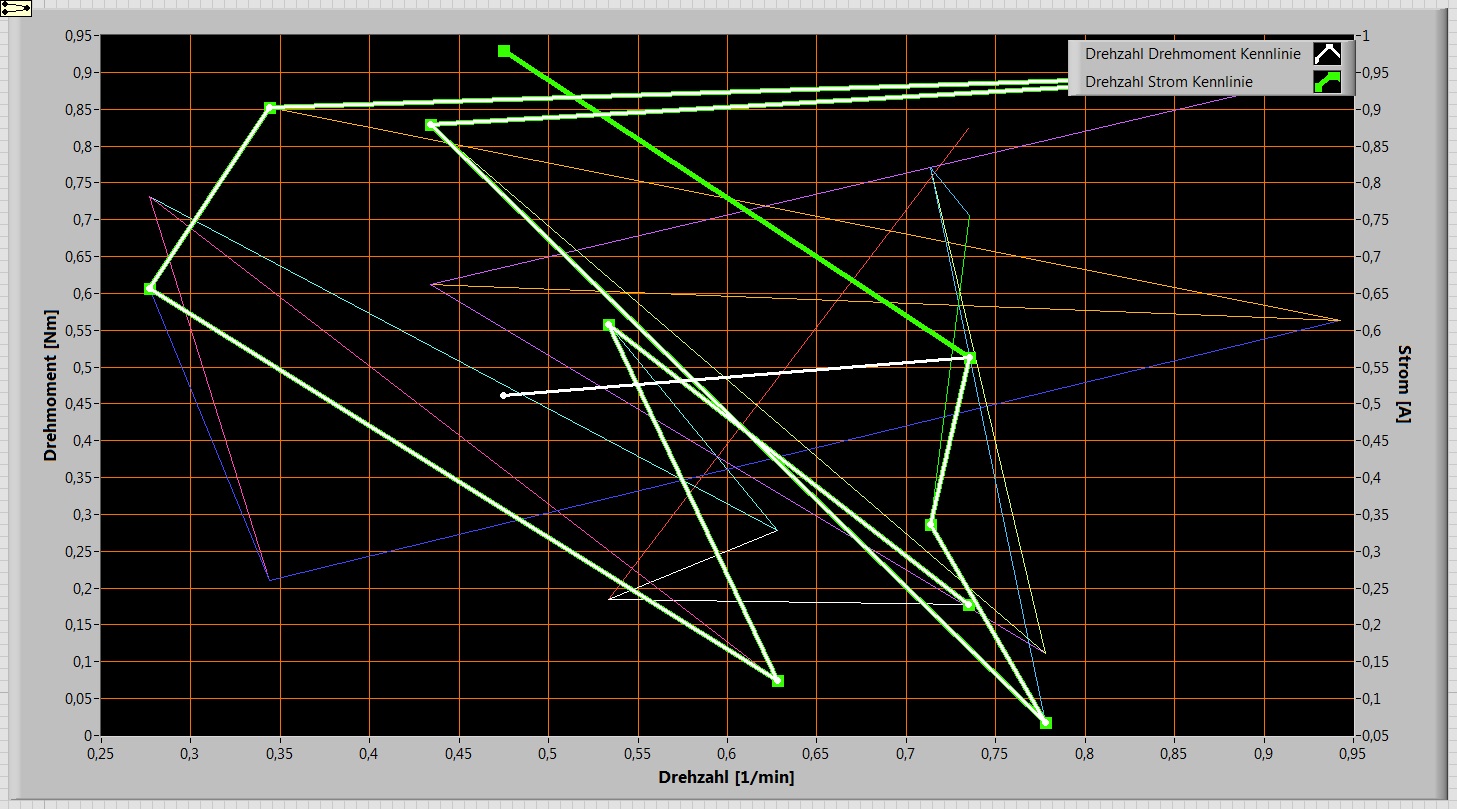Image resolution: width=1457 pixels, height=809 pixels.
Task: Click the small yellow icon in top-left corner
Action: (x=15, y=8)
